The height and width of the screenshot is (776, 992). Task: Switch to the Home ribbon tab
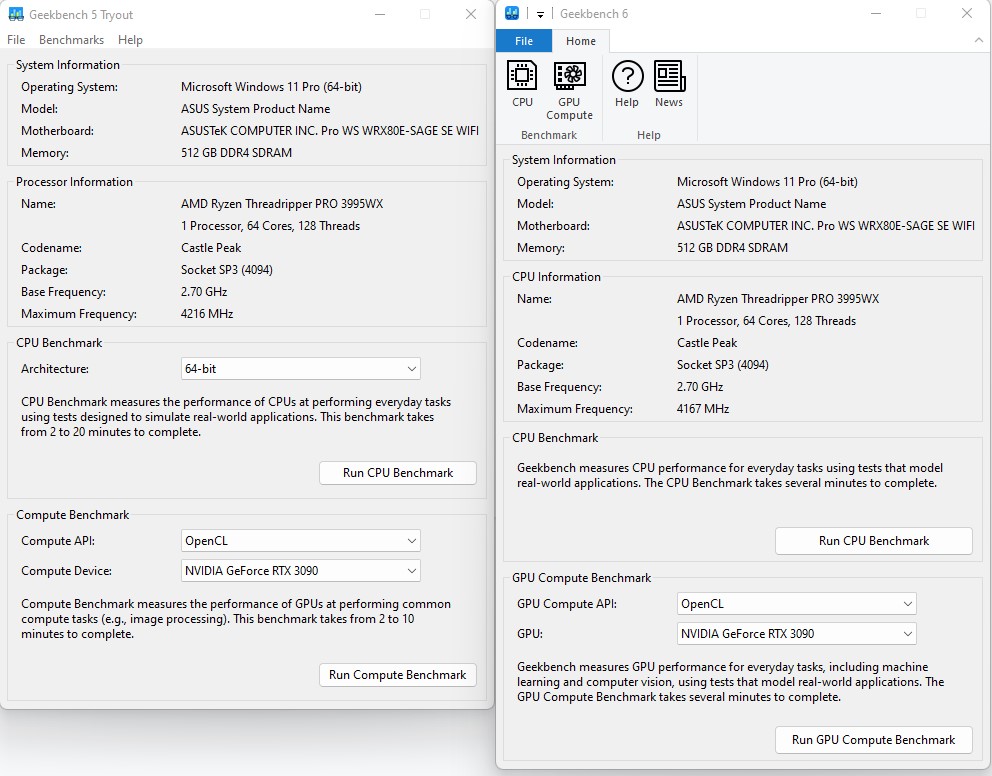coord(581,41)
